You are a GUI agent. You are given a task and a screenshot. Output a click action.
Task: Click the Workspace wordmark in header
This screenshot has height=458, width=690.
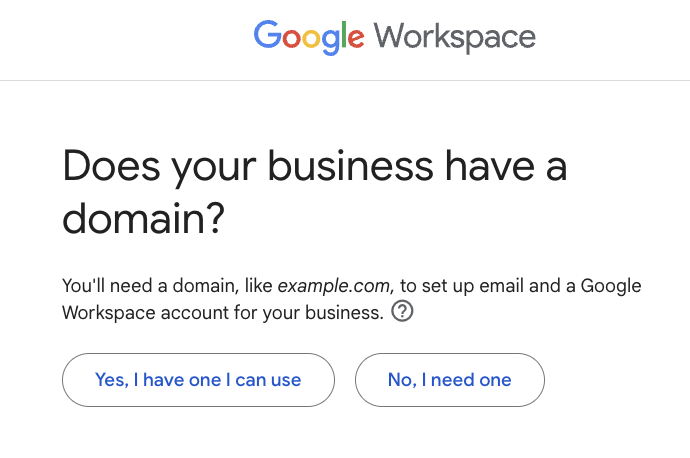point(455,38)
